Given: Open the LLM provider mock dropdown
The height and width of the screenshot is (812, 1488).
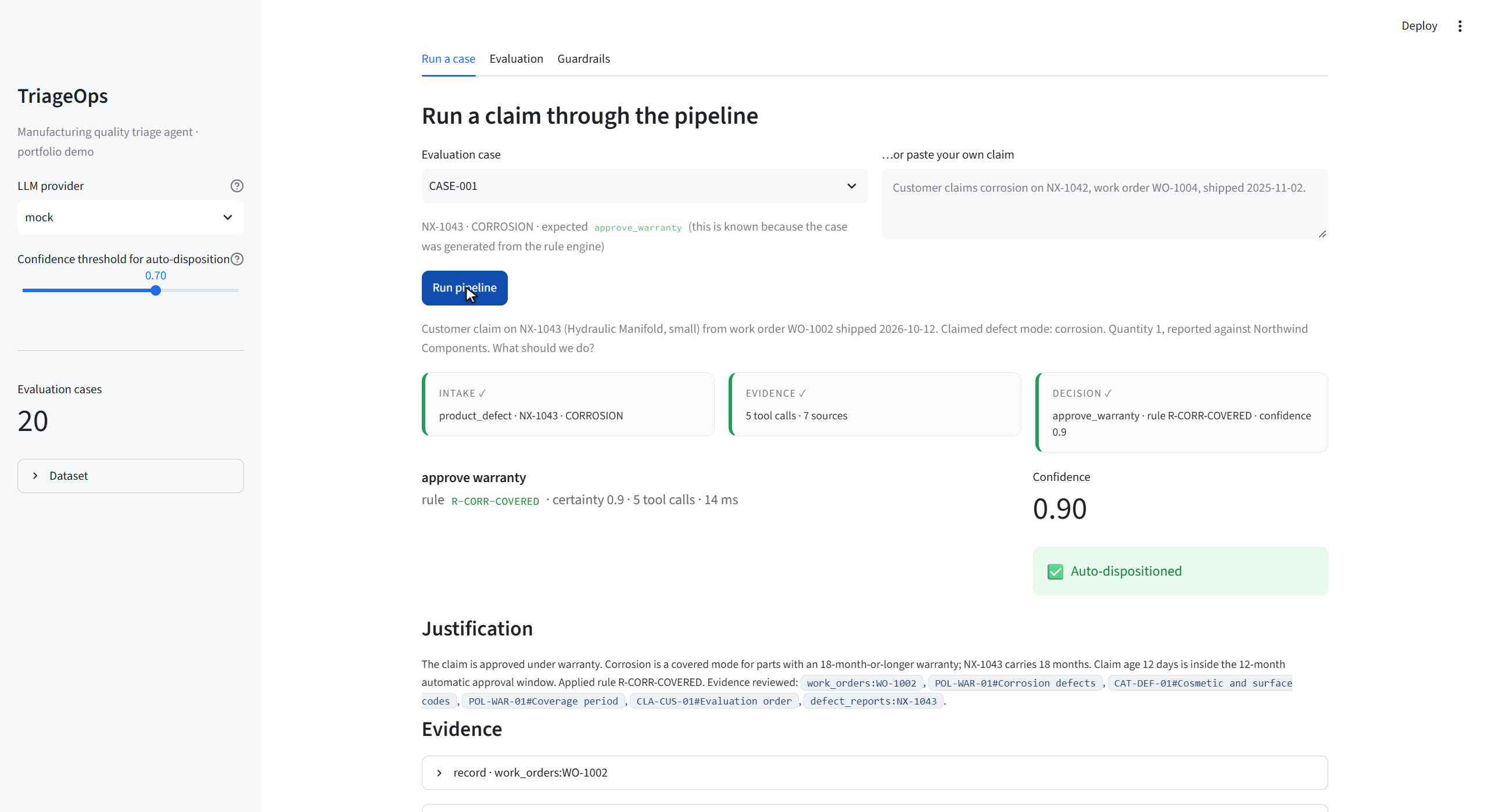Looking at the screenshot, I should [x=131, y=217].
